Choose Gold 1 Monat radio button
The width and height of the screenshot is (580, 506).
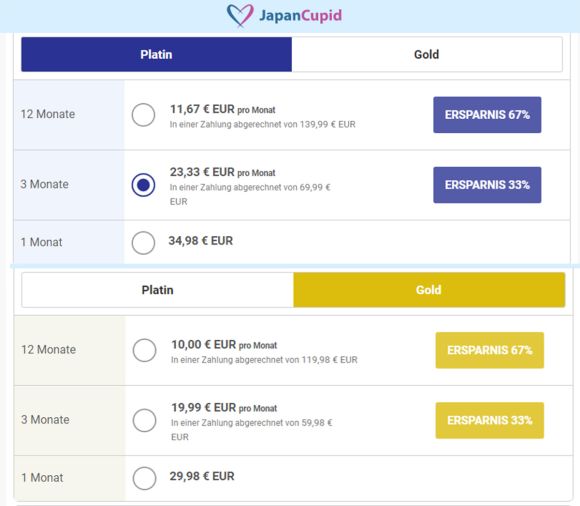144,478
